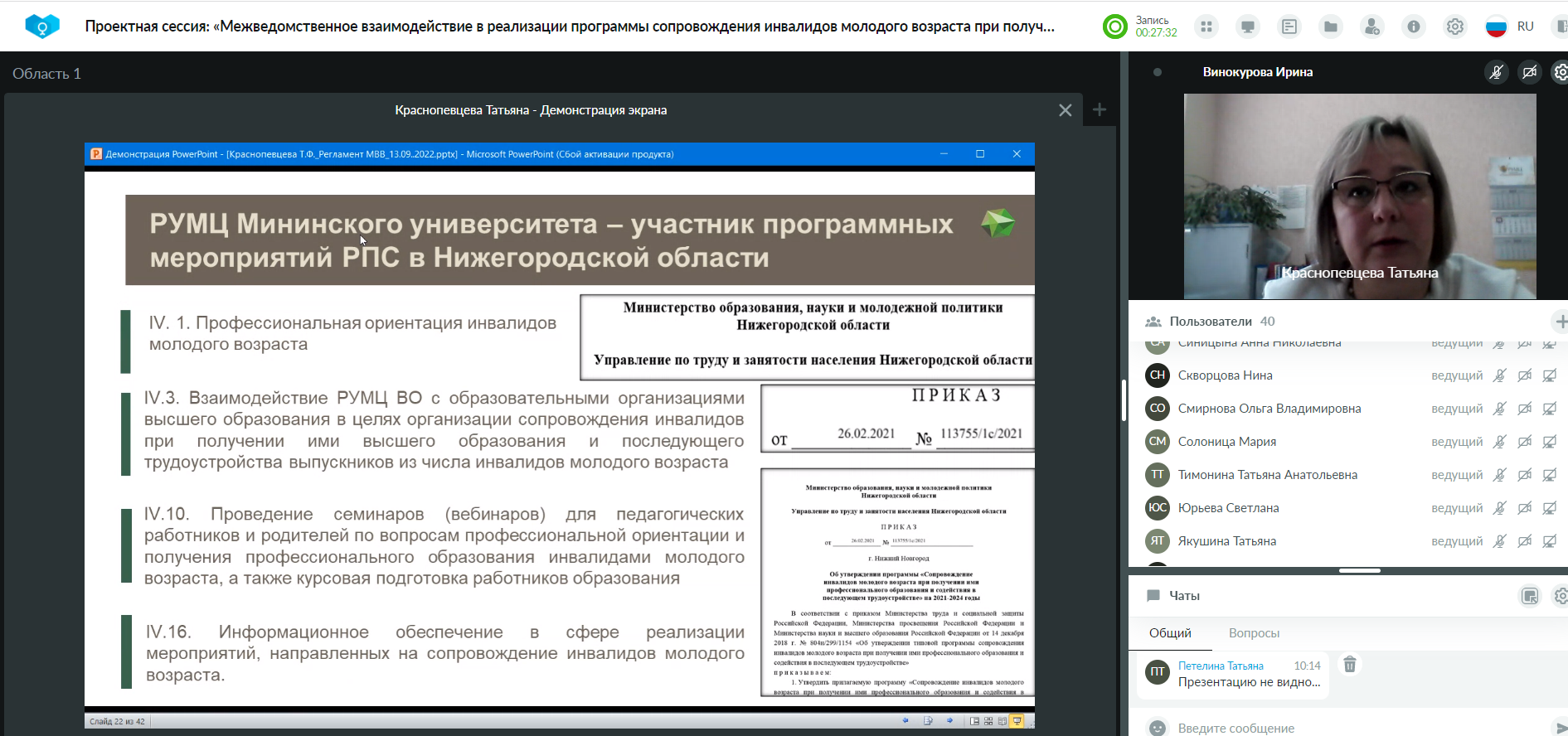Switch PowerPoint to Reading view icon
This screenshot has height=736, width=1568.
pyautogui.click(x=1002, y=721)
